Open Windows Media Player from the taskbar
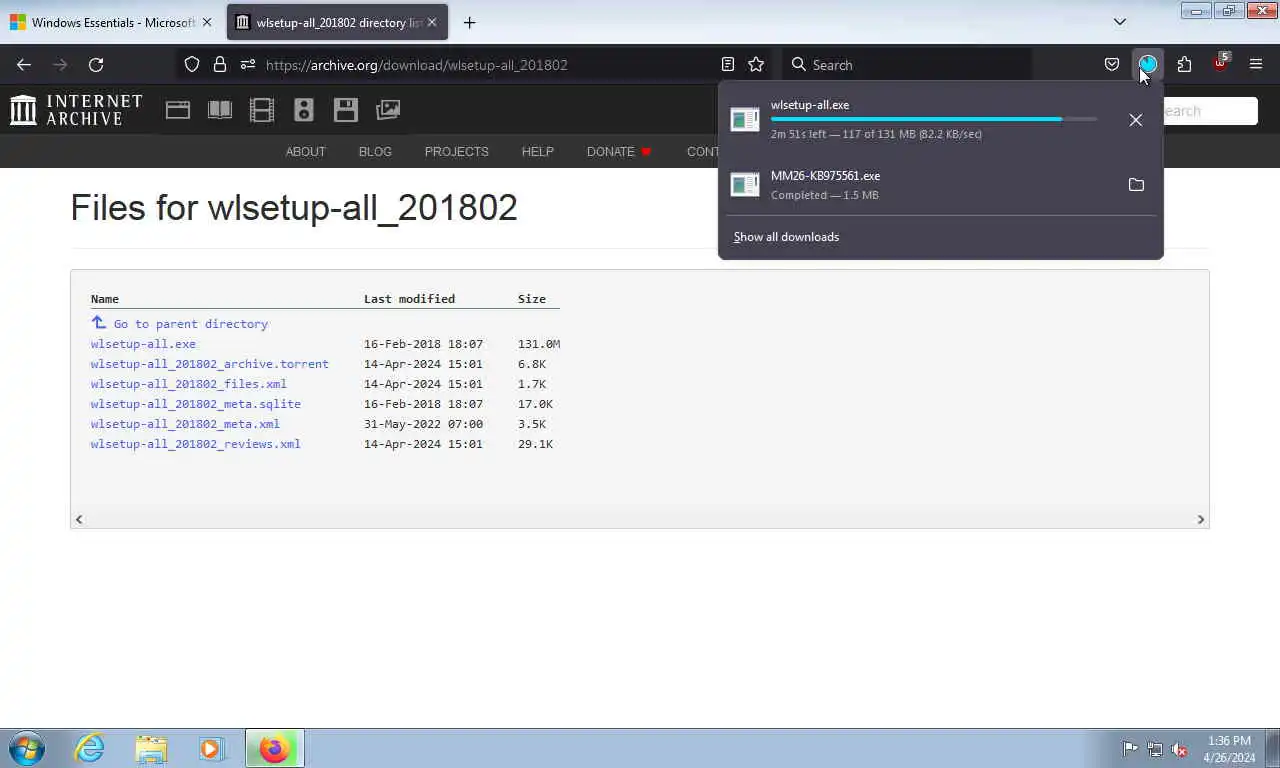 click(211, 748)
